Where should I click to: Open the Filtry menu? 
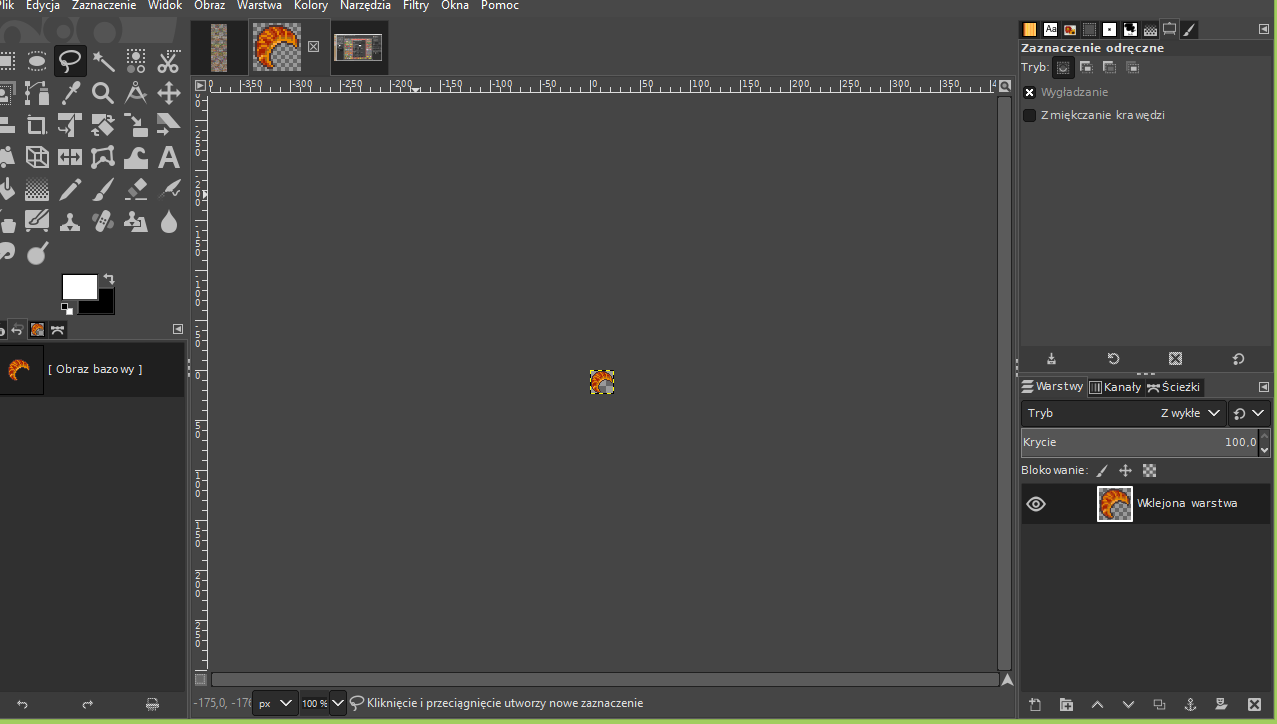click(x=416, y=6)
